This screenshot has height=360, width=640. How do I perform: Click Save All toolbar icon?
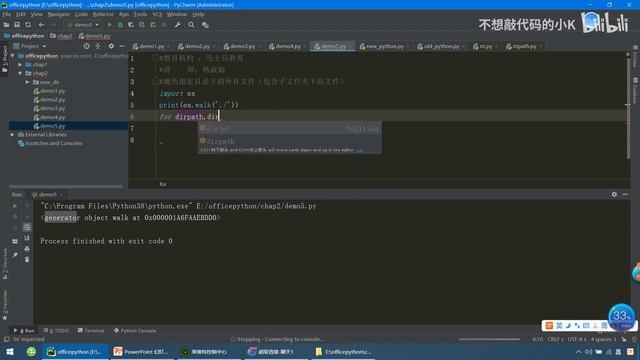(17, 25)
